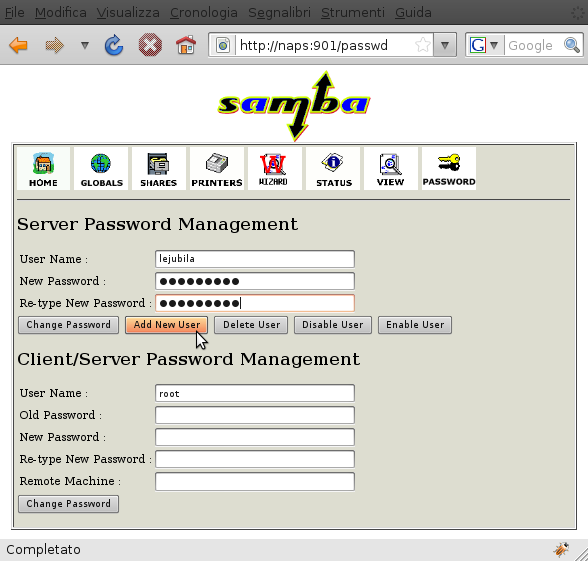Click the Client/Server Password Management heading
The width and height of the screenshot is (588, 561).
coord(188,359)
